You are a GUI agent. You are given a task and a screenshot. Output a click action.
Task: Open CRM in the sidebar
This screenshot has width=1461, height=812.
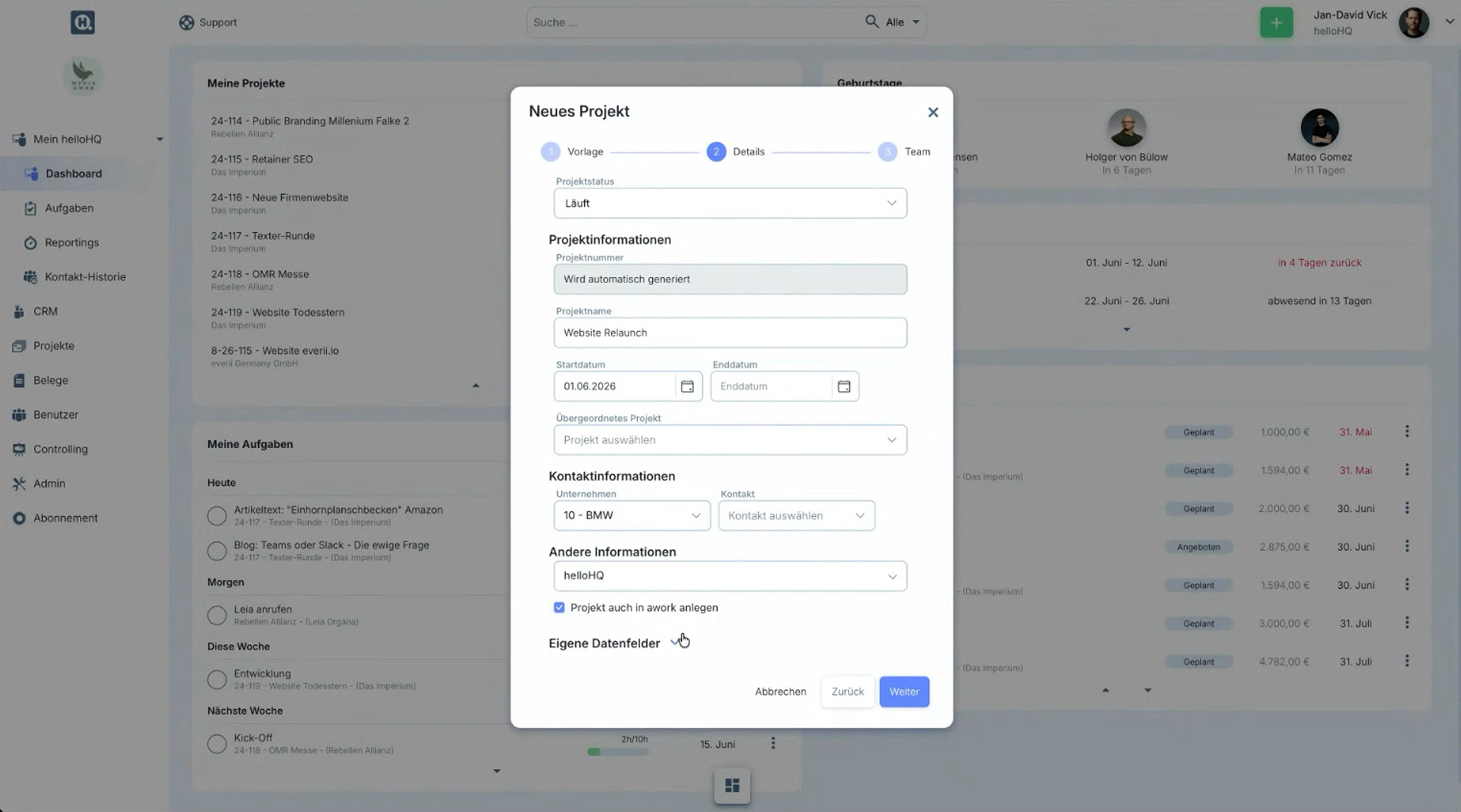[45, 311]
